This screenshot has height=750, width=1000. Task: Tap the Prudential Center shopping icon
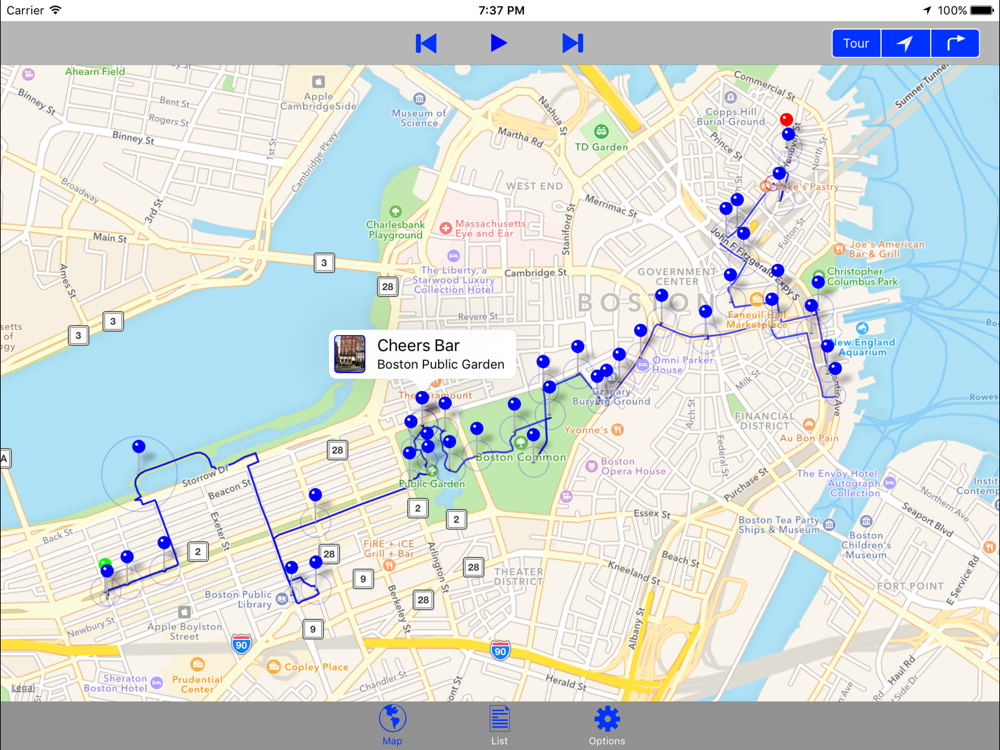(x=198, y=665)
